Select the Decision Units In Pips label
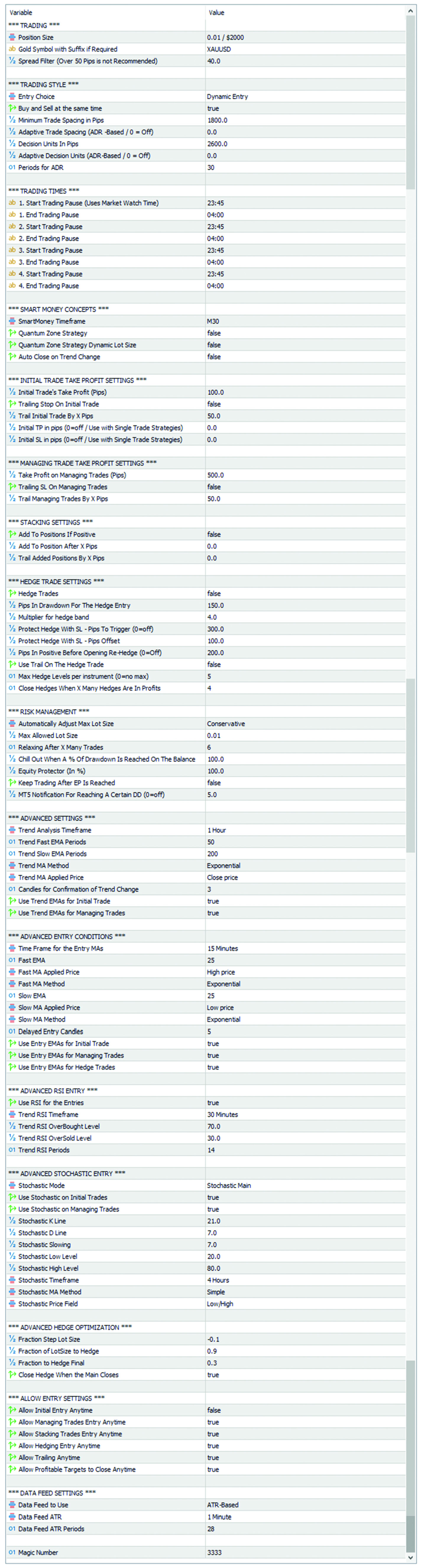The height and width of the screenshot is (1568, 421). [x=48, y=144]
